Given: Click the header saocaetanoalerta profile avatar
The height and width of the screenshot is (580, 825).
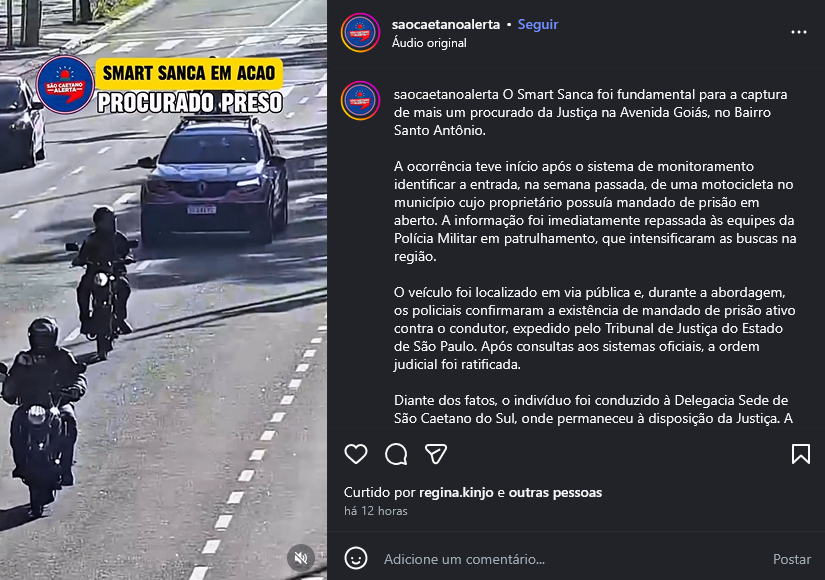Looking at the screenshot, I should click(x=360, y=33).
